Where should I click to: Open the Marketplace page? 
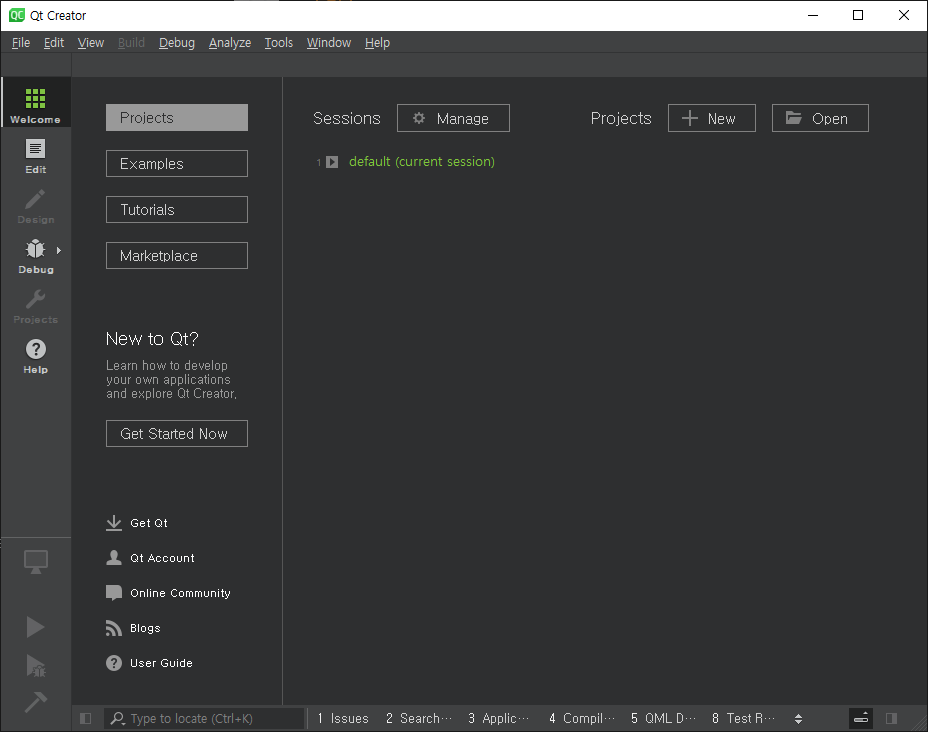177,256
